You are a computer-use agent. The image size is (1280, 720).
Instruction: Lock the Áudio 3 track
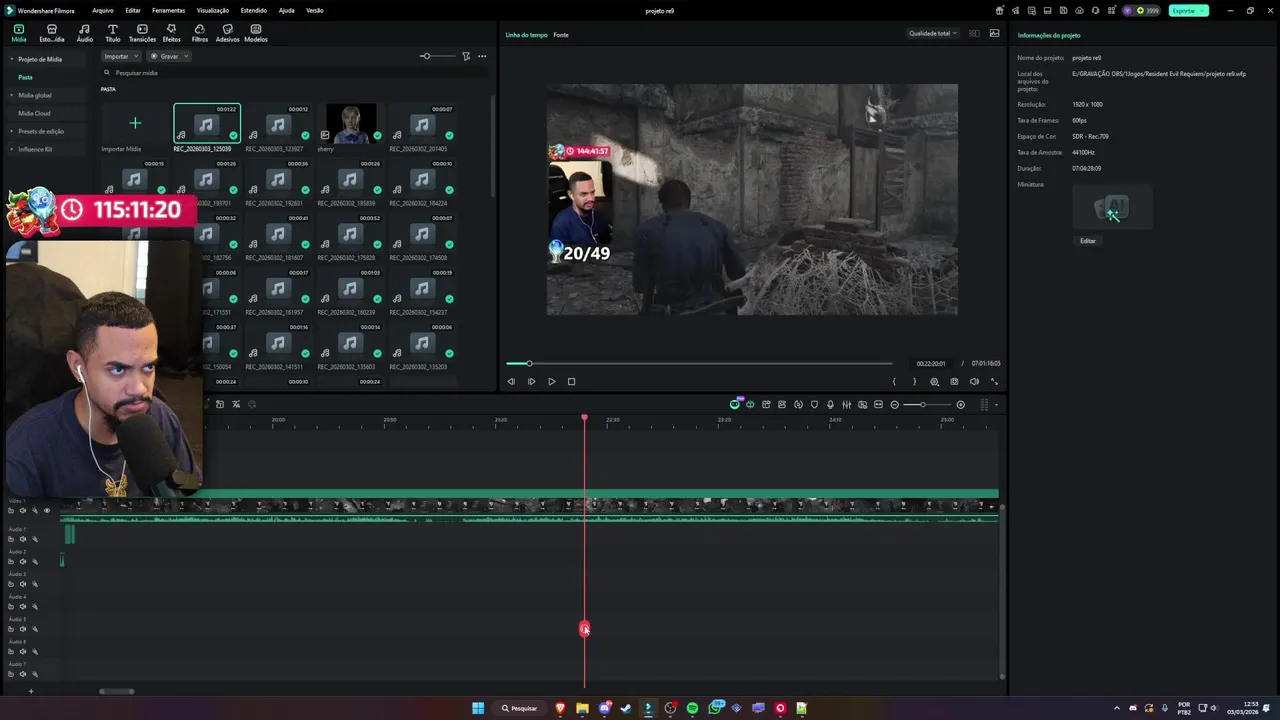[11, 584]
